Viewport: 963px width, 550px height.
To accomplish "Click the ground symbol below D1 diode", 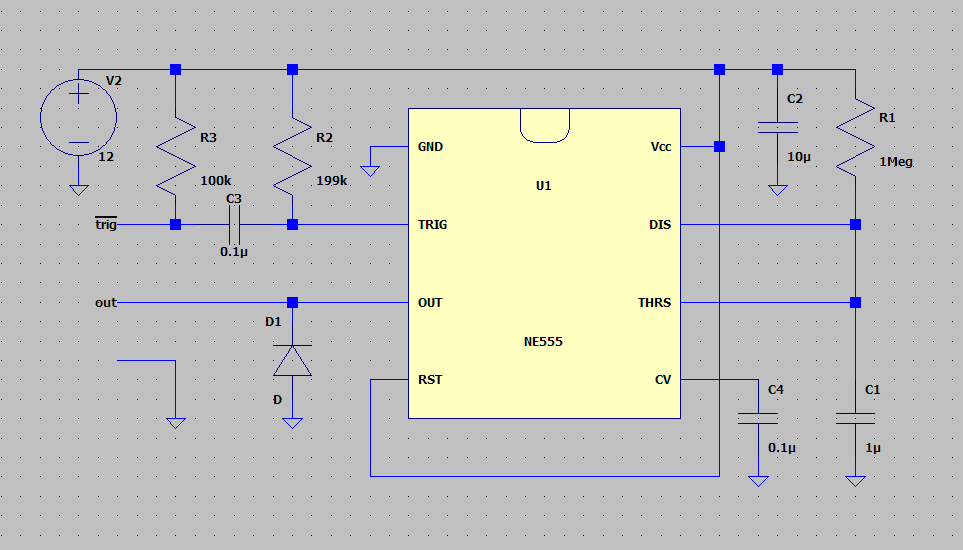I will click(x=292, y=423).
